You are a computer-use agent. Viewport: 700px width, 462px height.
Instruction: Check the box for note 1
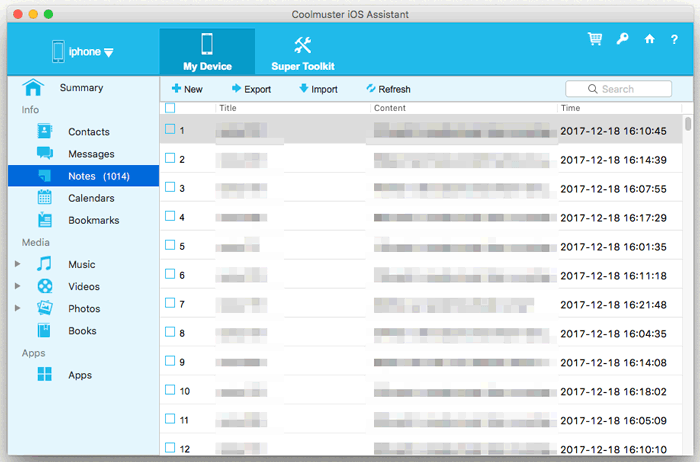point(170,129)
